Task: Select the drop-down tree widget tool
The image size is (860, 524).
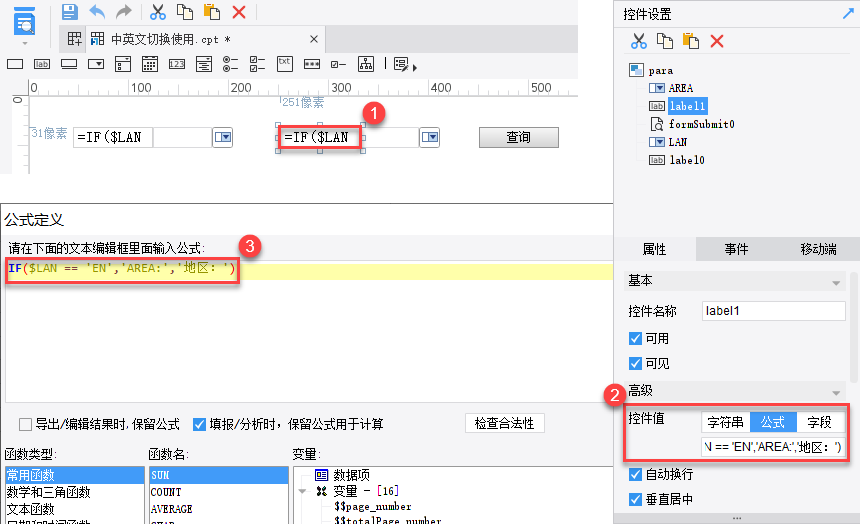Action: [x=203, y=64]
